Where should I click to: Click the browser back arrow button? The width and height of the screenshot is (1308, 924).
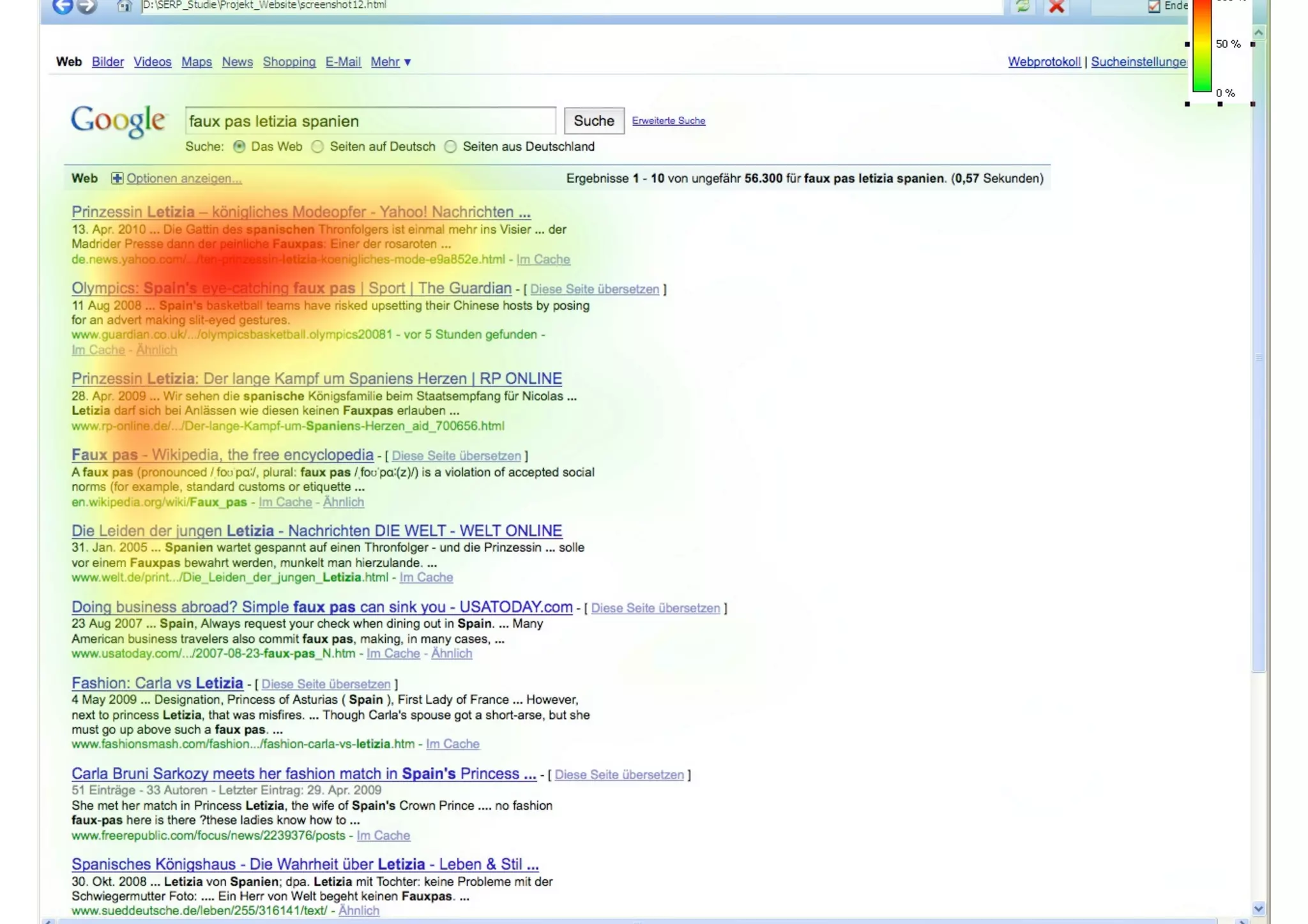coord(62,6)
